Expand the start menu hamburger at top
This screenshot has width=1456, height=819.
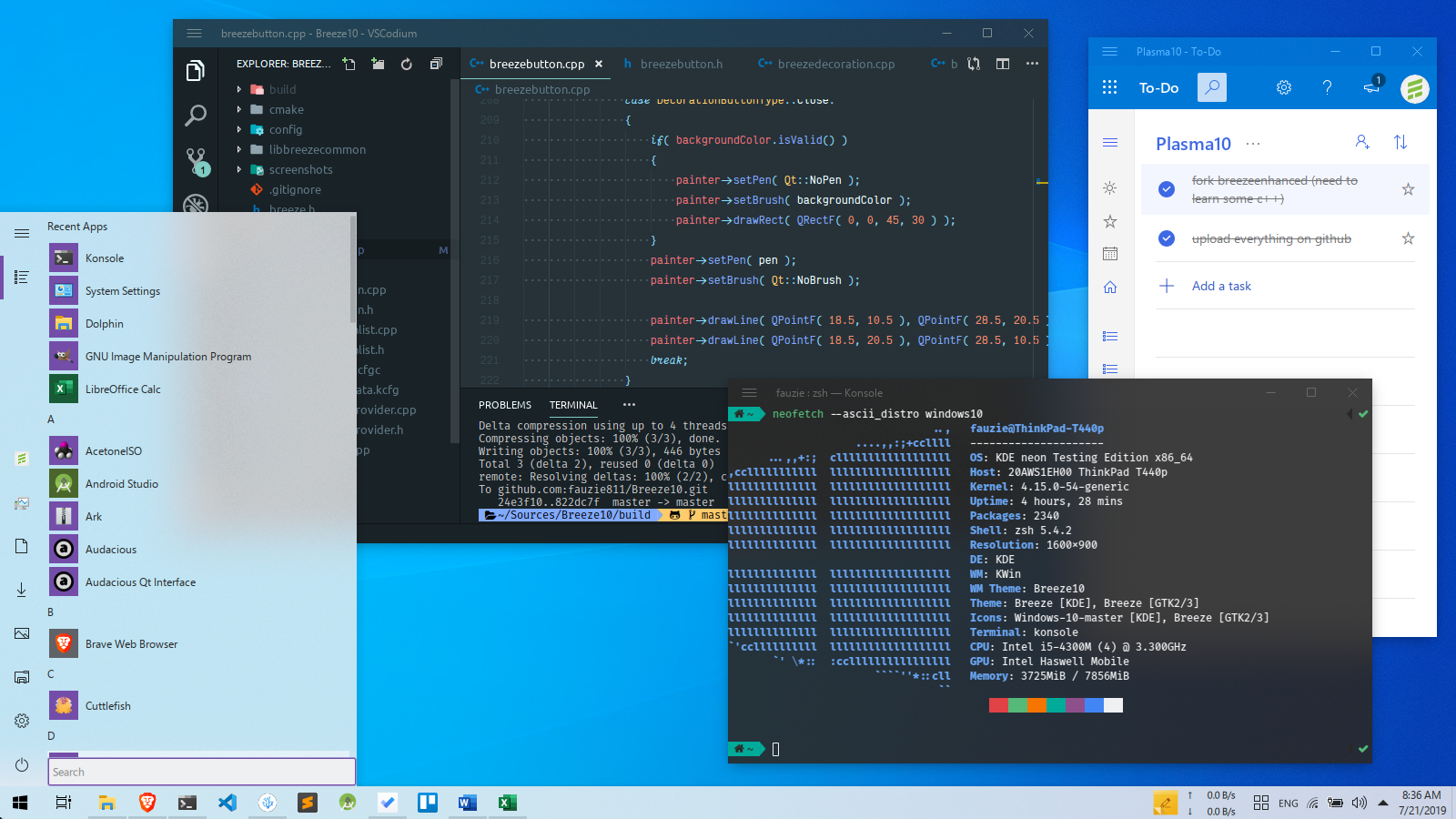[22, 234]
